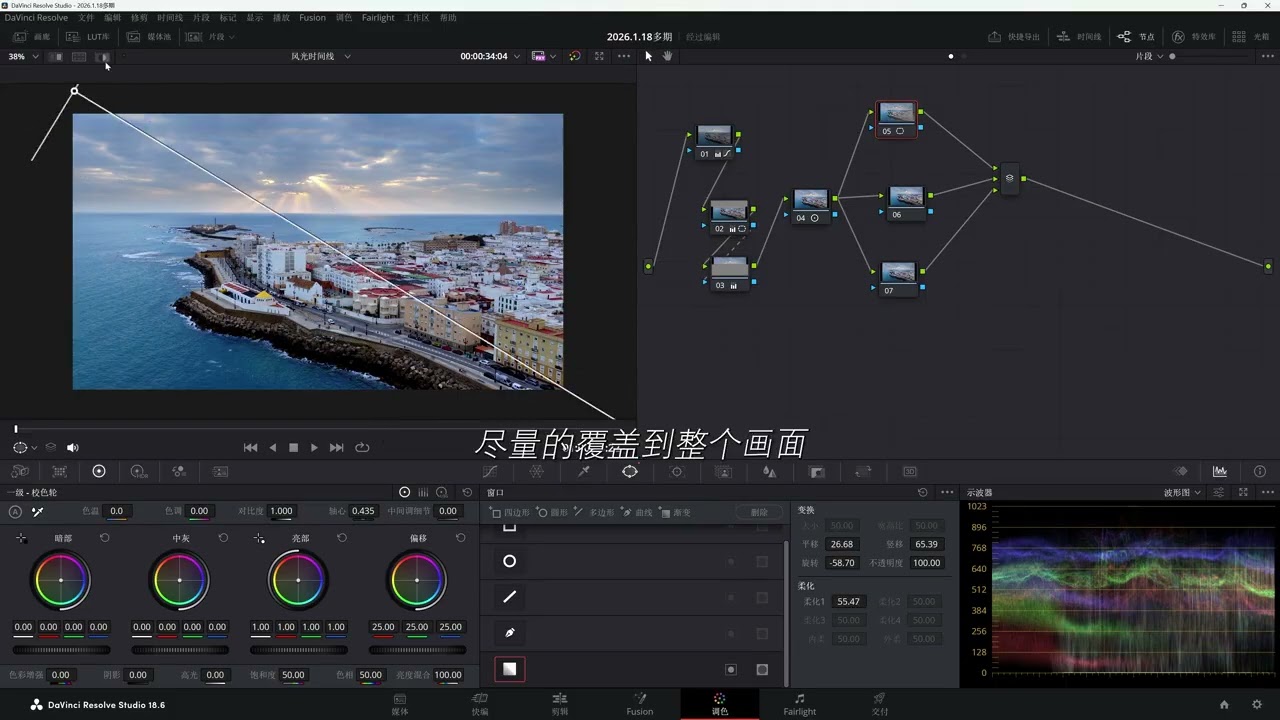Open the LUT库 browser
Screen dimensions: 1280x720
click(x=88, y=37)
